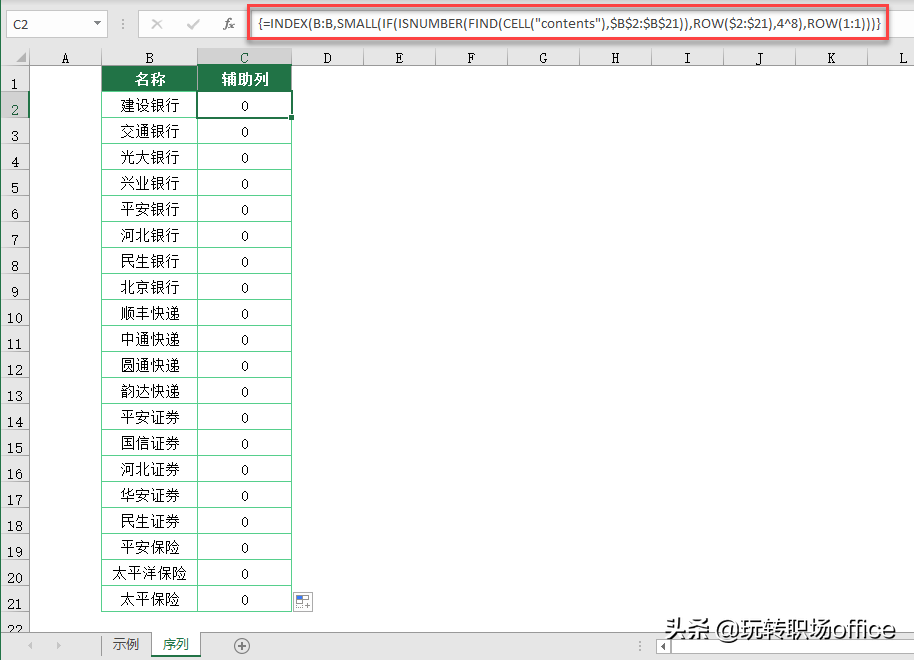Image resolution: width=914 pixels, height=660 pixels.
Task: Click cell containing 民生银行
Action: pyautogui.click(x=150, y=261)
